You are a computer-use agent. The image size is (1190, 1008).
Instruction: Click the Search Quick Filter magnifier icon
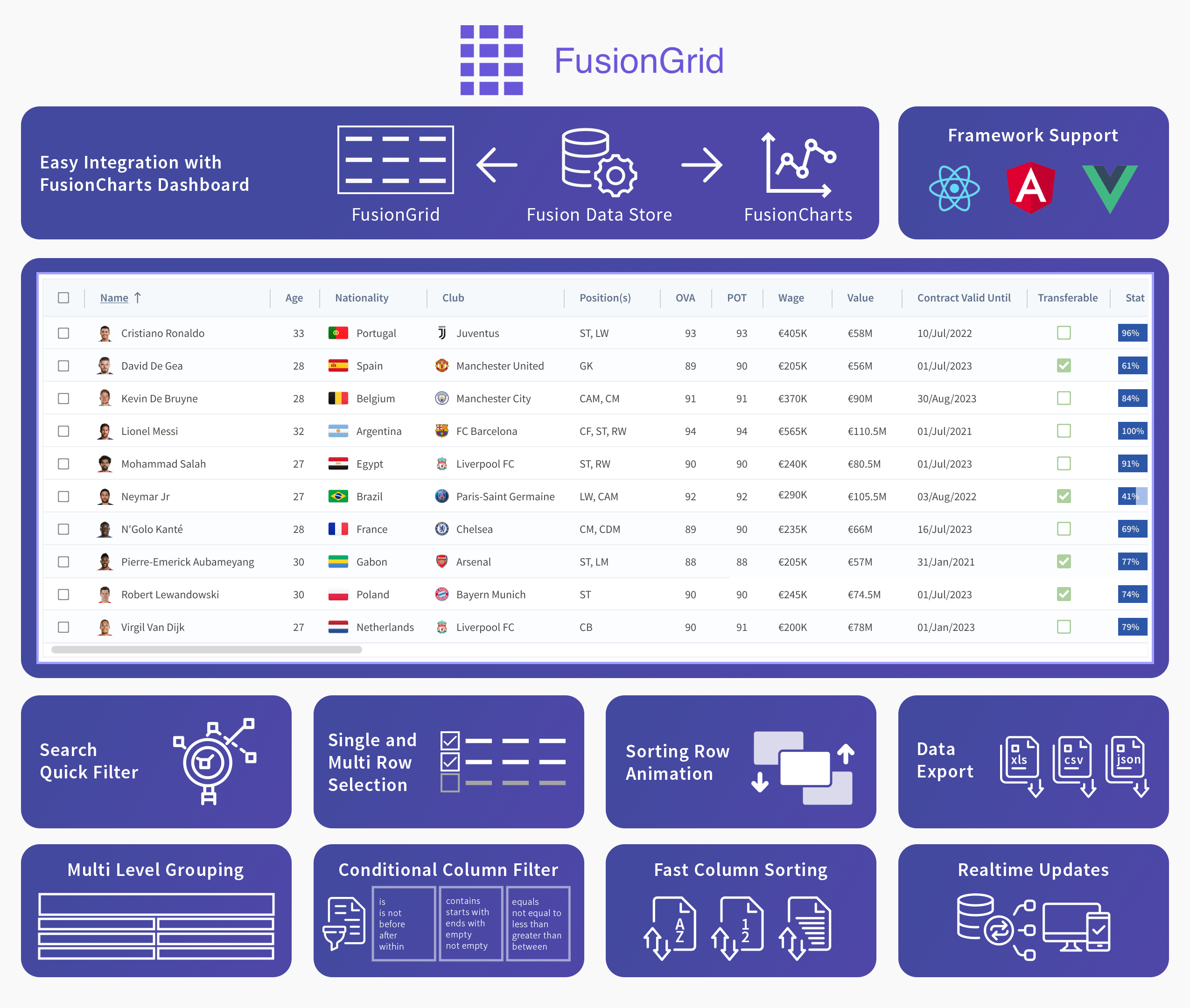[x=214, y=761]
